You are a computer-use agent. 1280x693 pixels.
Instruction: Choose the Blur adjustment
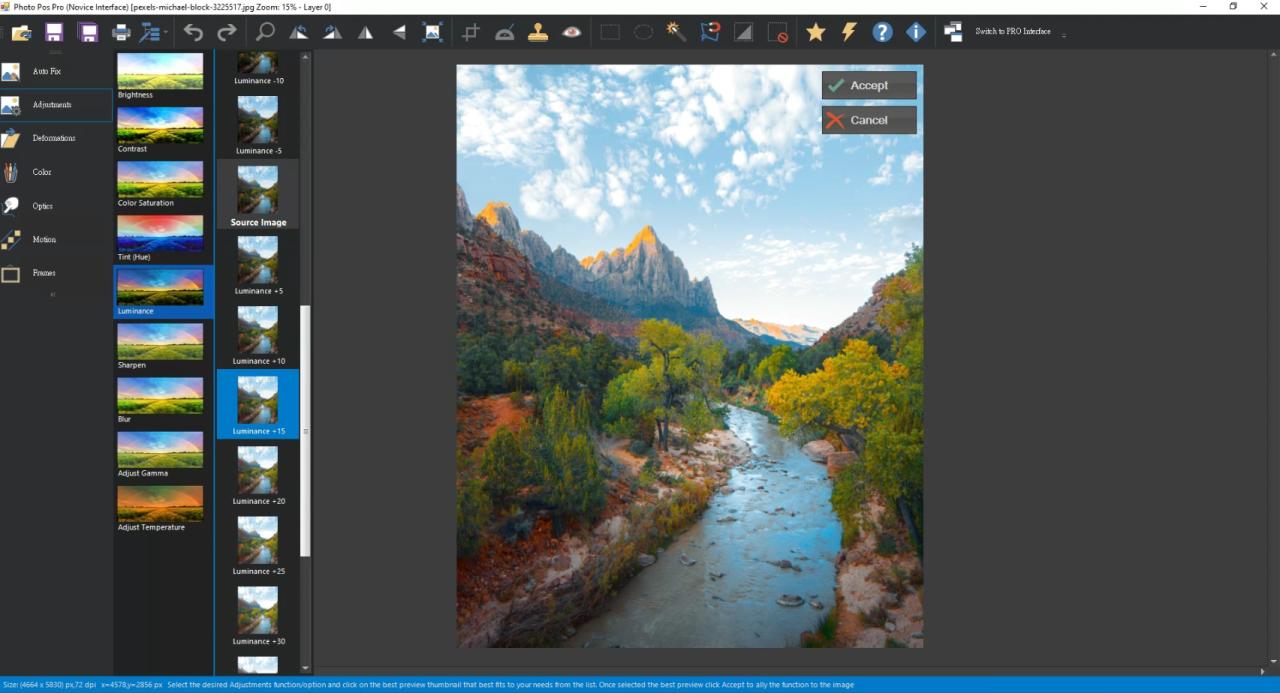coord(160,400)
